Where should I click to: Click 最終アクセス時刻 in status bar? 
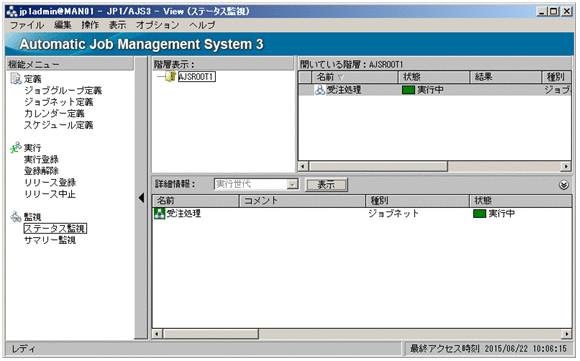coord(488,348)
